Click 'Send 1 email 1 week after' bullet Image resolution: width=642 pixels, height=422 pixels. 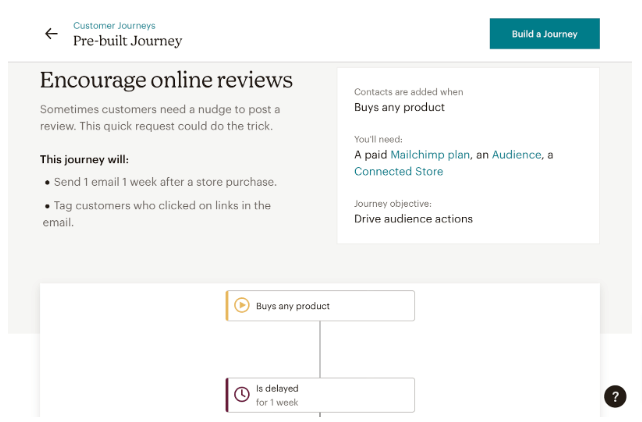160,182
